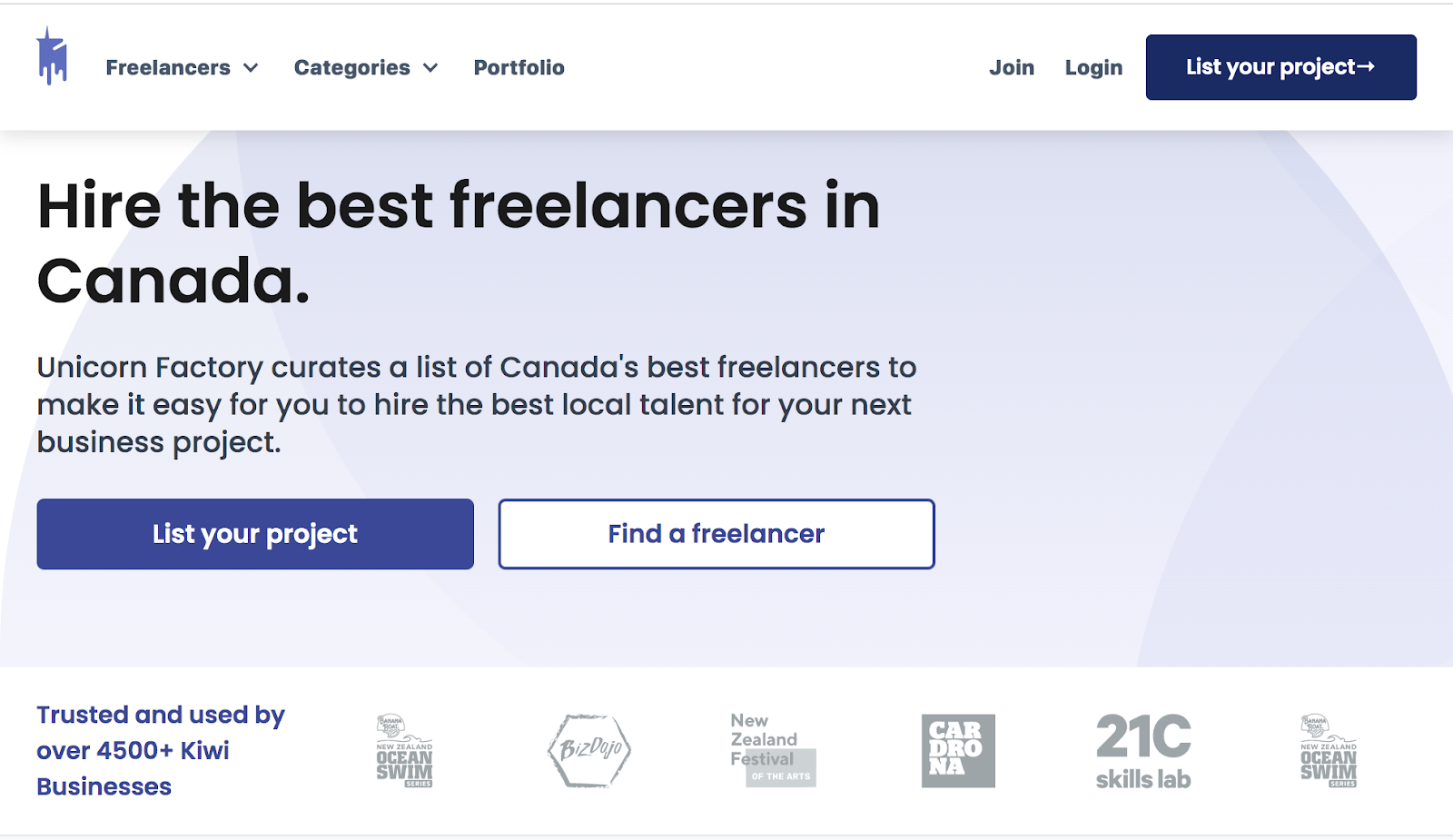This screenshot has height=840, width=1453.
Task: Click the first Ocean Swim series logo
Action: (x=404, y=750)
